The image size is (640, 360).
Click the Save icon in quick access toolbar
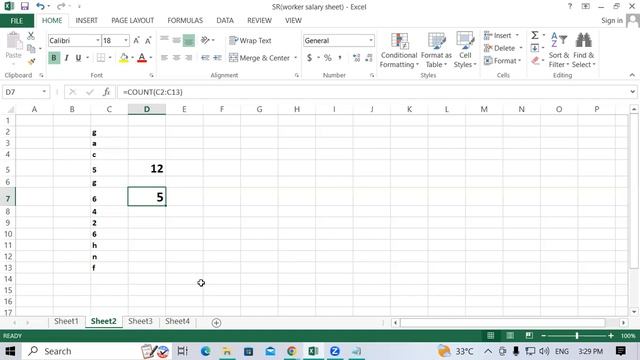point(25,7)
